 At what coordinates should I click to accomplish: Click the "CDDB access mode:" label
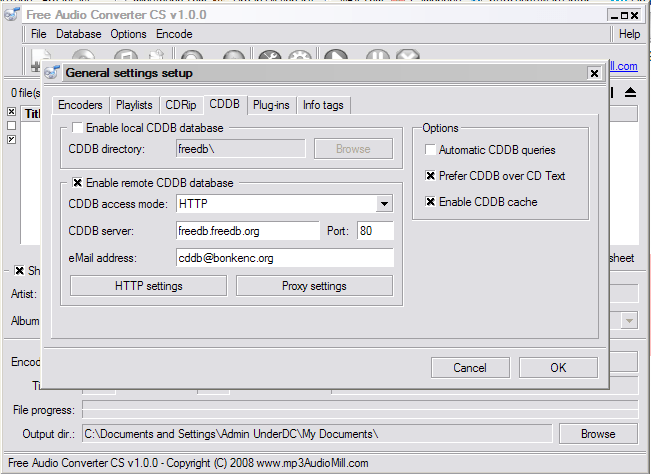(x=118, y=204)
